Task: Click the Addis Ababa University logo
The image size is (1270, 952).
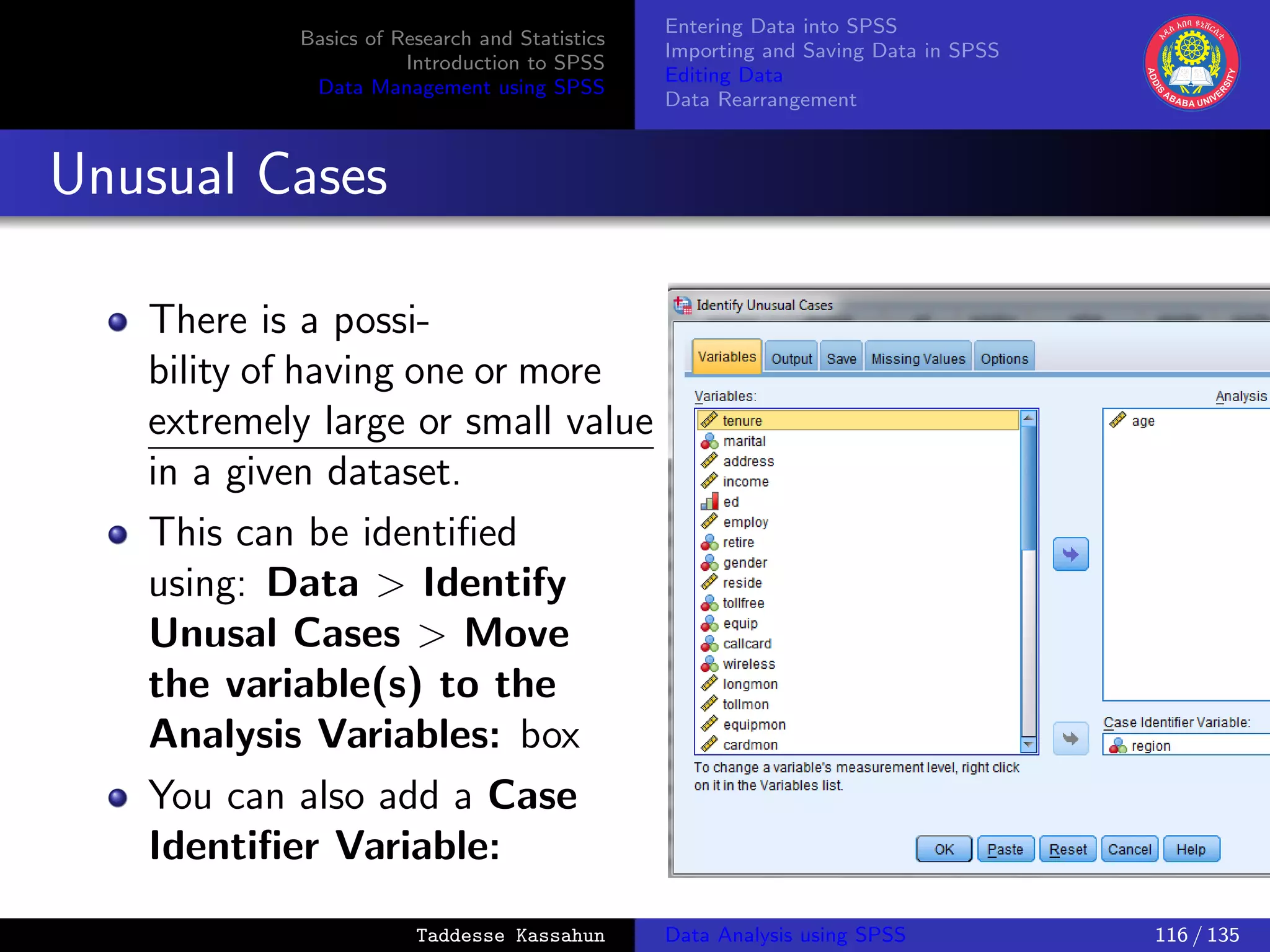Action: click(1192, 63)
